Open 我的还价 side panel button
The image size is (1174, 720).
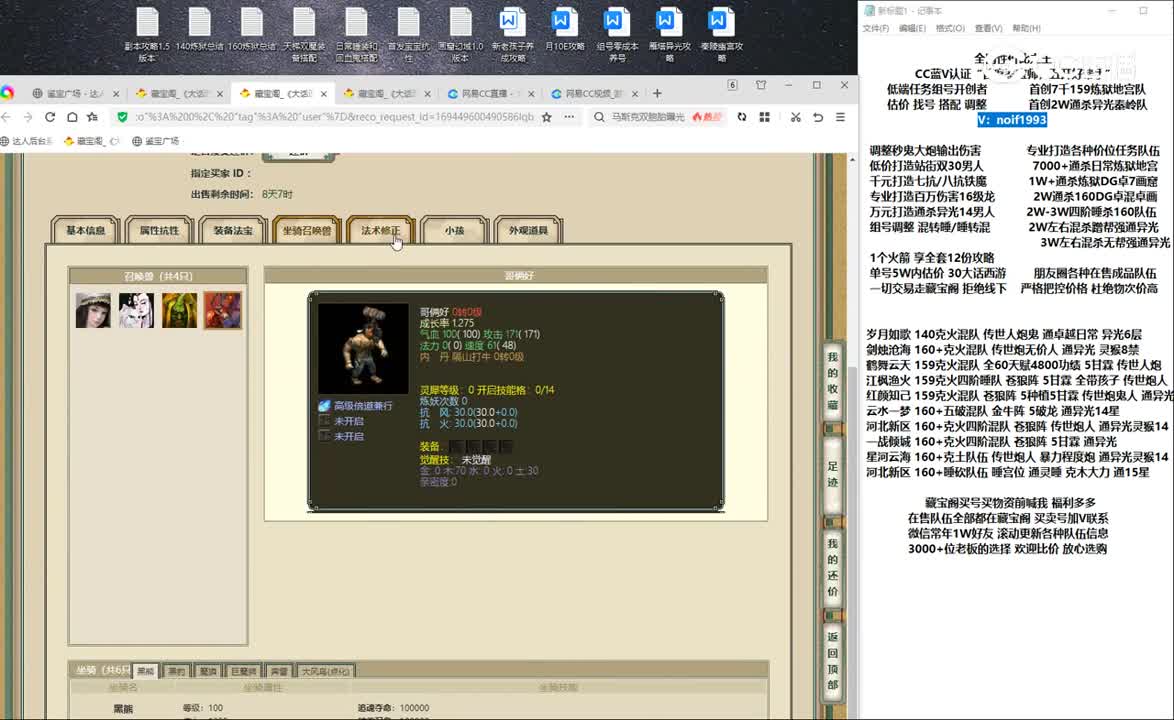[x=832, y=567]
